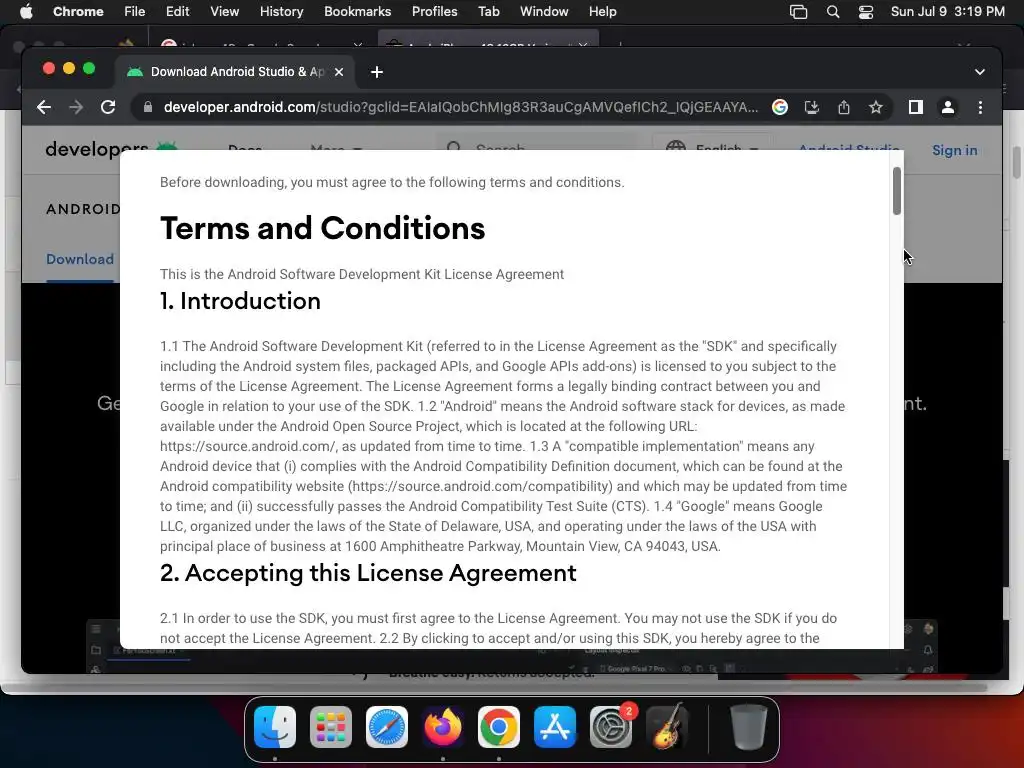1024x768 pixels.
Task: Click the address bar URL
Action: (460, 107)
